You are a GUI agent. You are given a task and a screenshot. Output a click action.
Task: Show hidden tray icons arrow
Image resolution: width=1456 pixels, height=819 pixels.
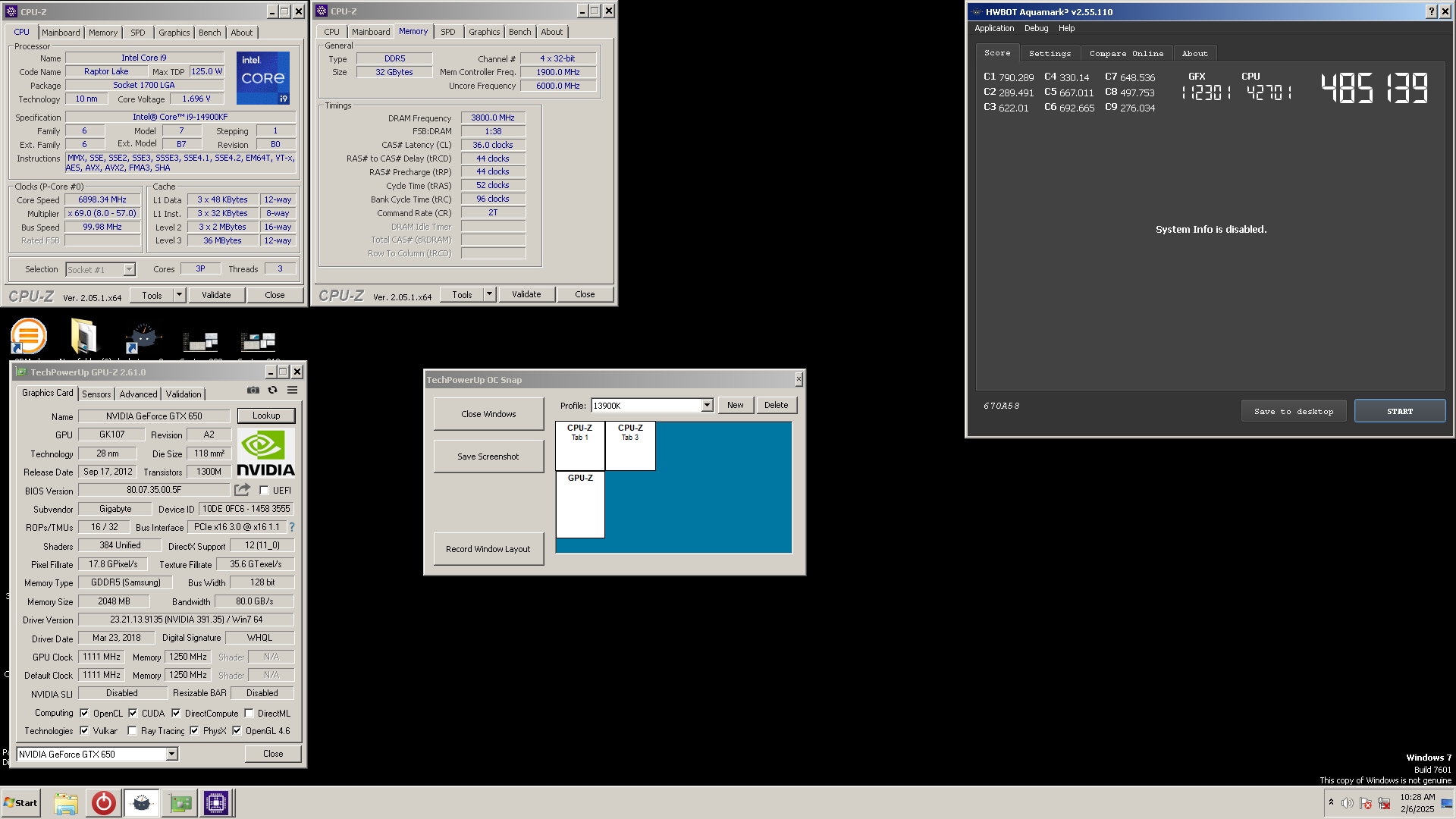coord(1331,802)
